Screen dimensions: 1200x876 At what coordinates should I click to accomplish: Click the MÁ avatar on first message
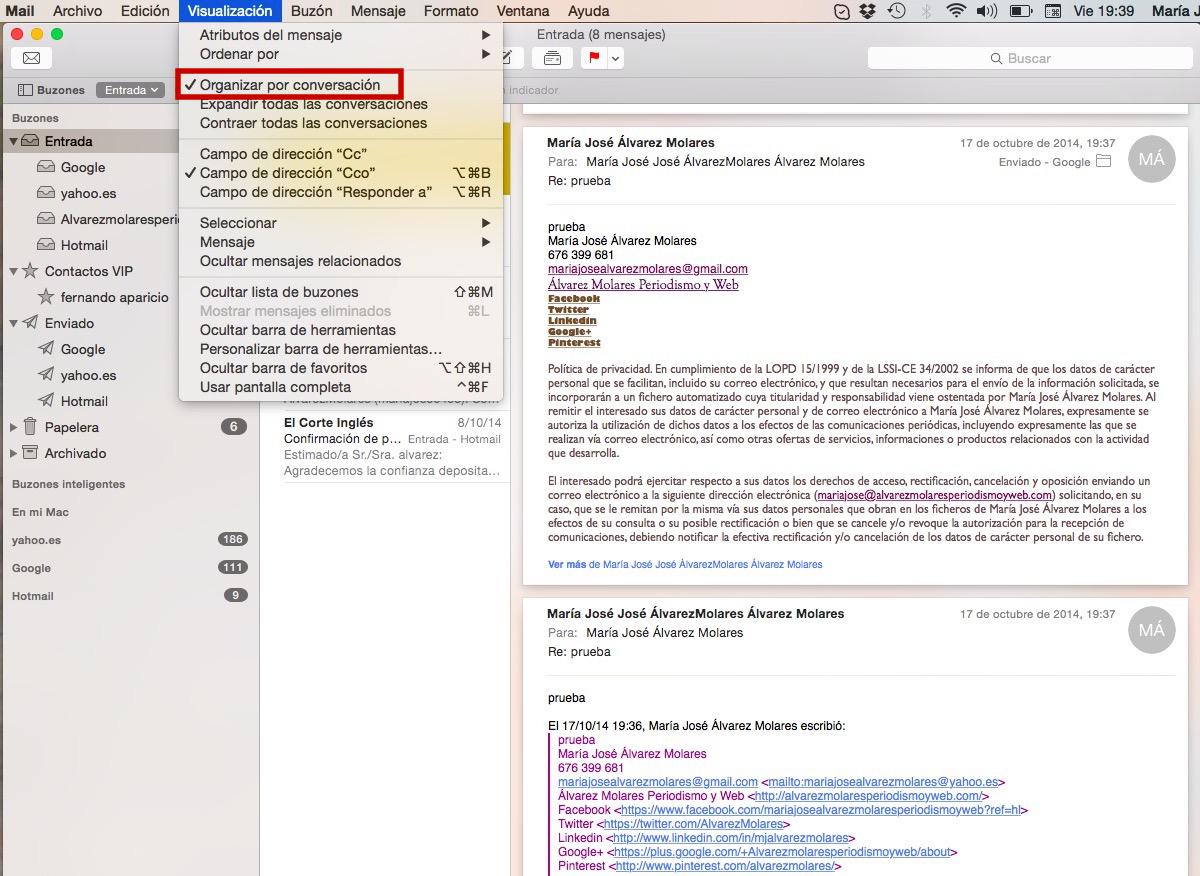click(x=1151, y=159)
